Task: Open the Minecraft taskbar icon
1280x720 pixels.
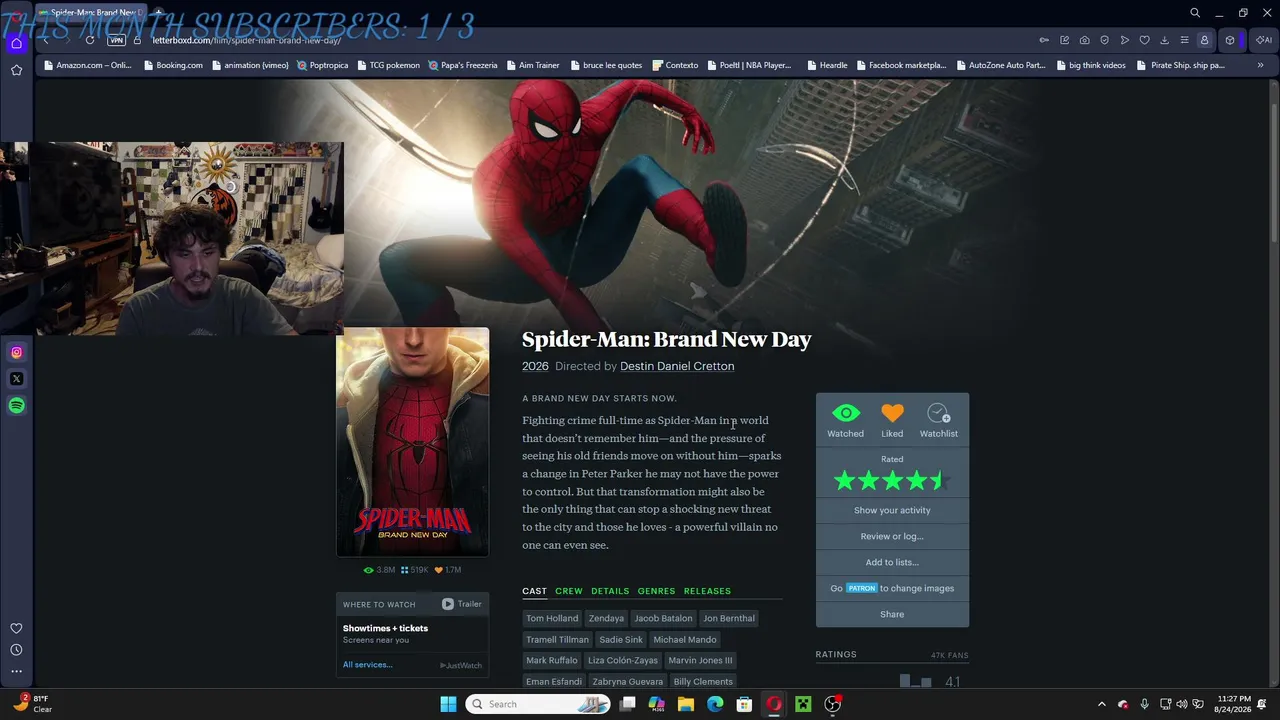Action: tap(803, 704)
